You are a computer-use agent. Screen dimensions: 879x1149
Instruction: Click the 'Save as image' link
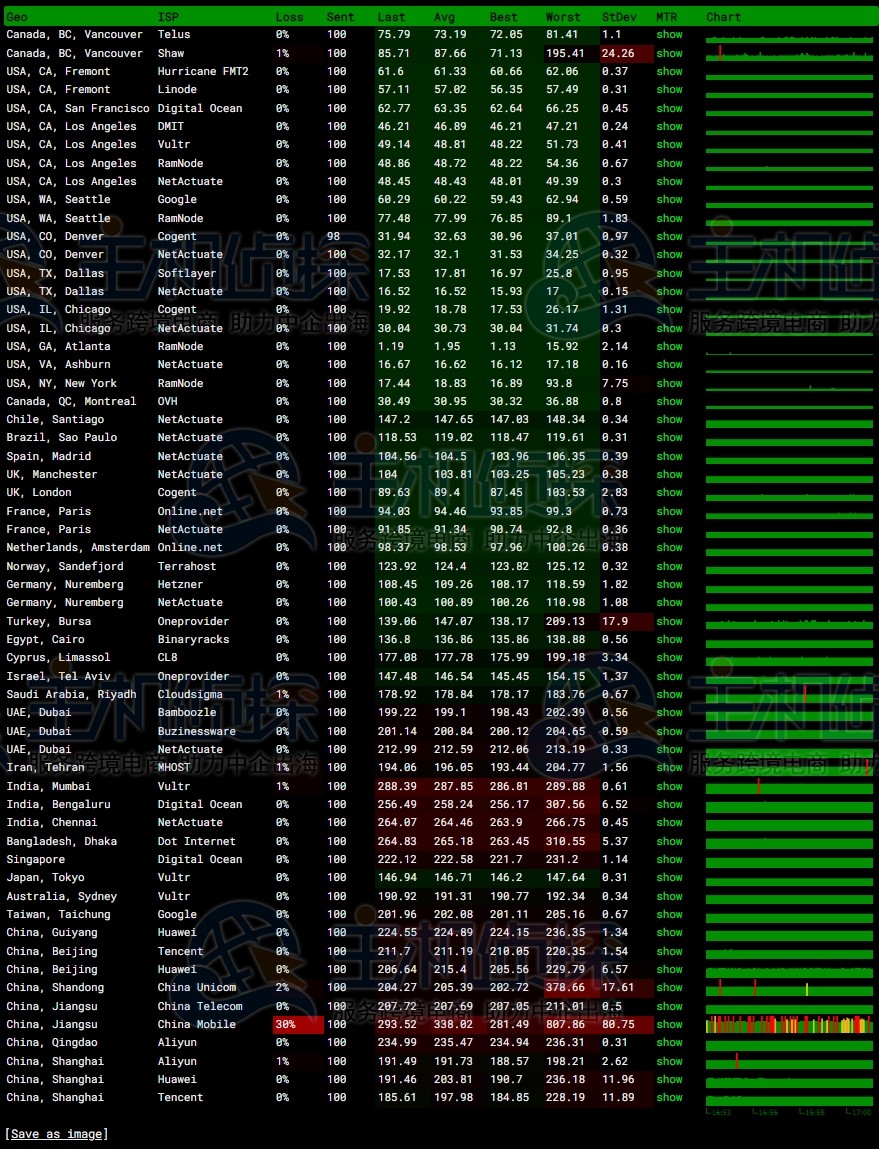[x=56, y=1134]
